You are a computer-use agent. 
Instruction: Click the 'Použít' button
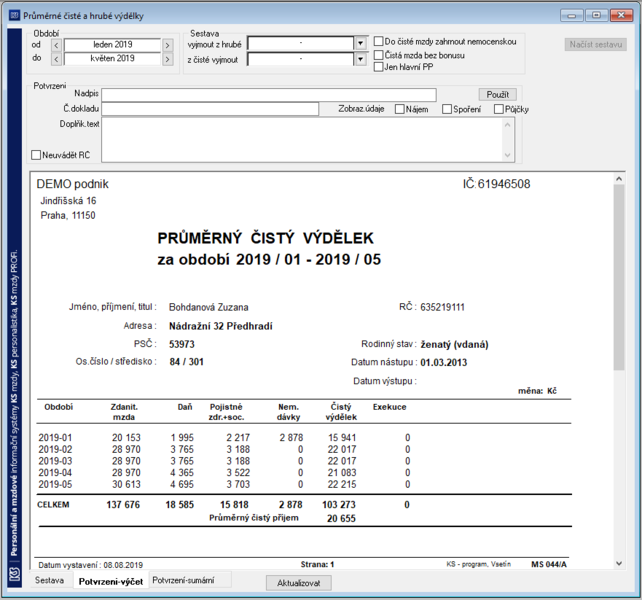(x=497, y=95)
